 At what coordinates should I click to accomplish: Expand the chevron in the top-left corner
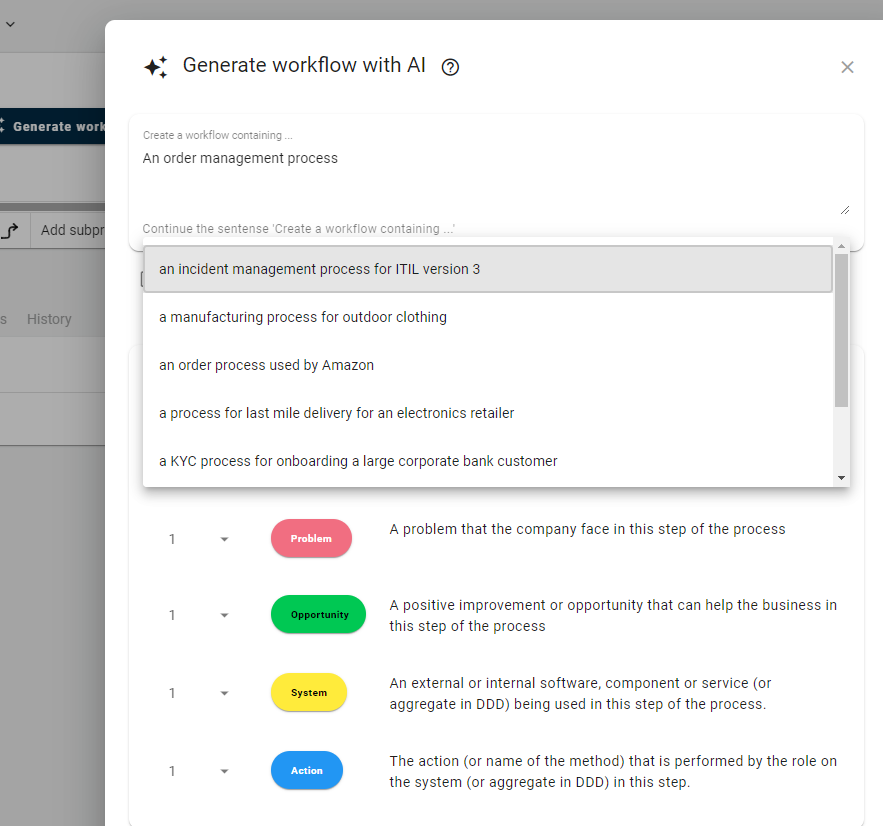[x=10, y=24]
